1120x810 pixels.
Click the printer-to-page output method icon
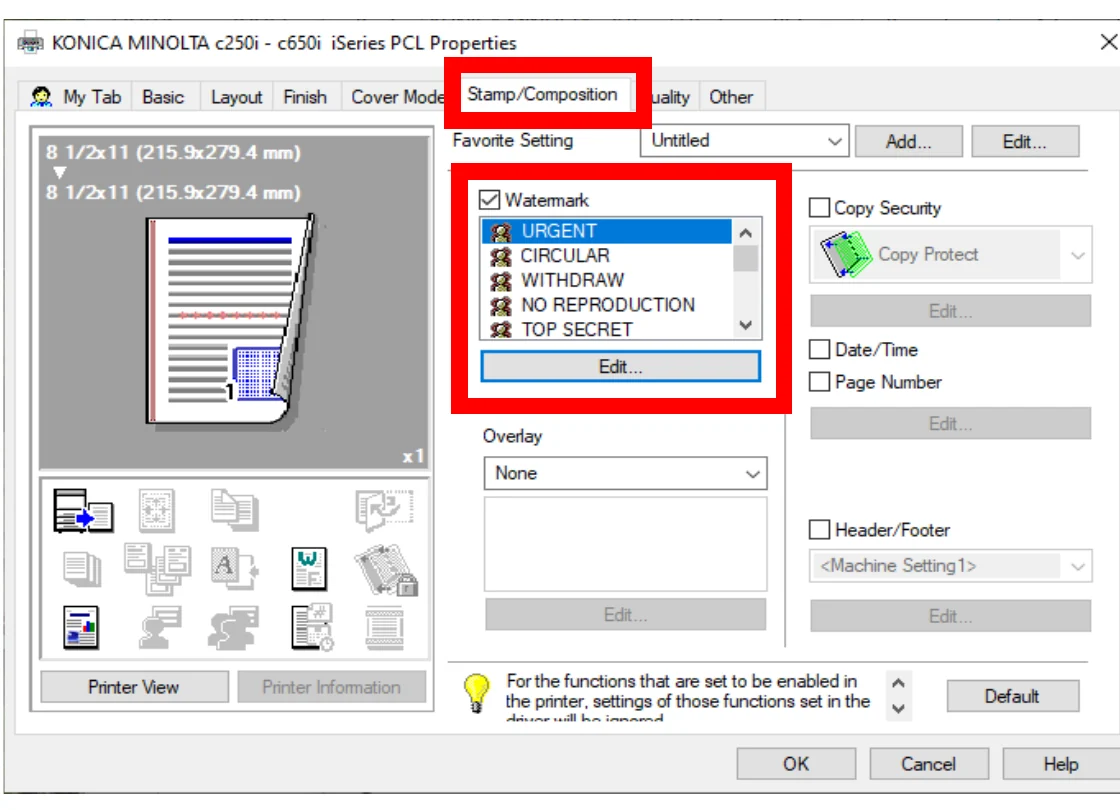click(x=83, y=510)
